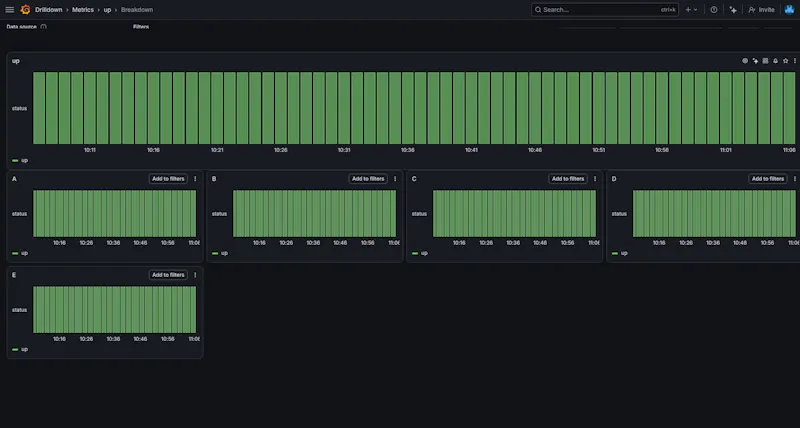
Task: Click sparkle icon in up panel toolbar
Action: (755, 61)
